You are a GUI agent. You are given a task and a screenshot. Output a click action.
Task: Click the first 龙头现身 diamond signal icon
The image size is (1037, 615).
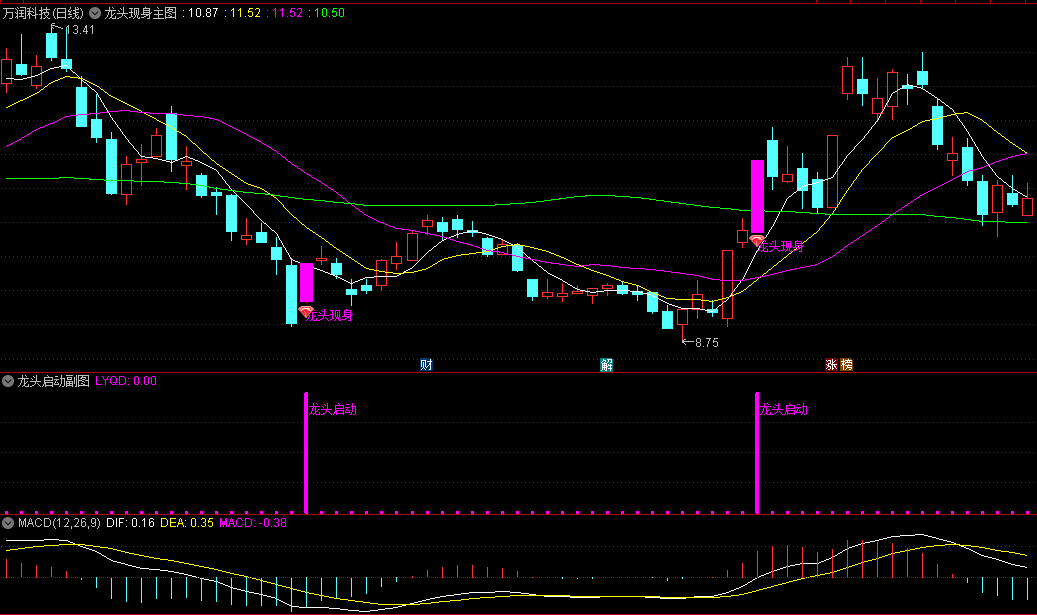[306, 311]
